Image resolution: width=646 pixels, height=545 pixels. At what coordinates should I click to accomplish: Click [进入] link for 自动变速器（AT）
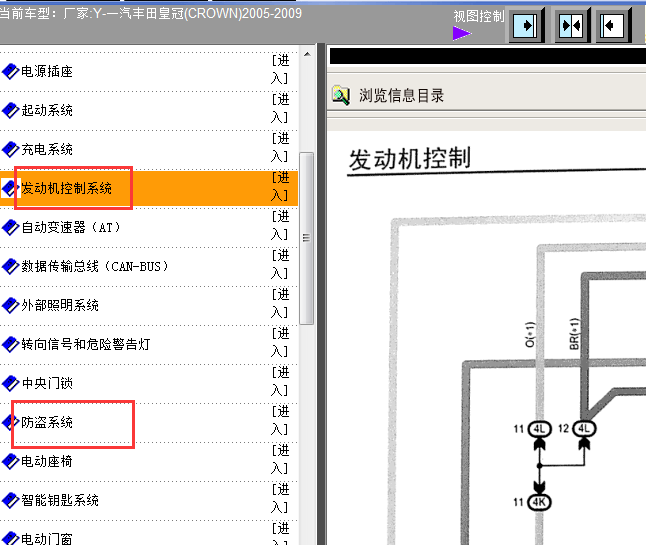(x=280, y=225)
